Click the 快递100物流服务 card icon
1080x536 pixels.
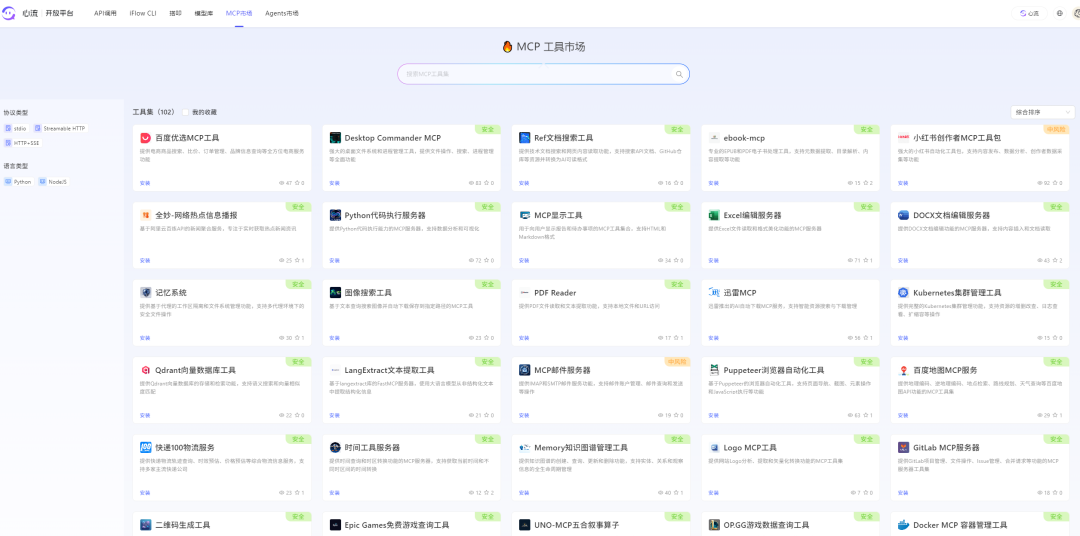coord(145,447)
